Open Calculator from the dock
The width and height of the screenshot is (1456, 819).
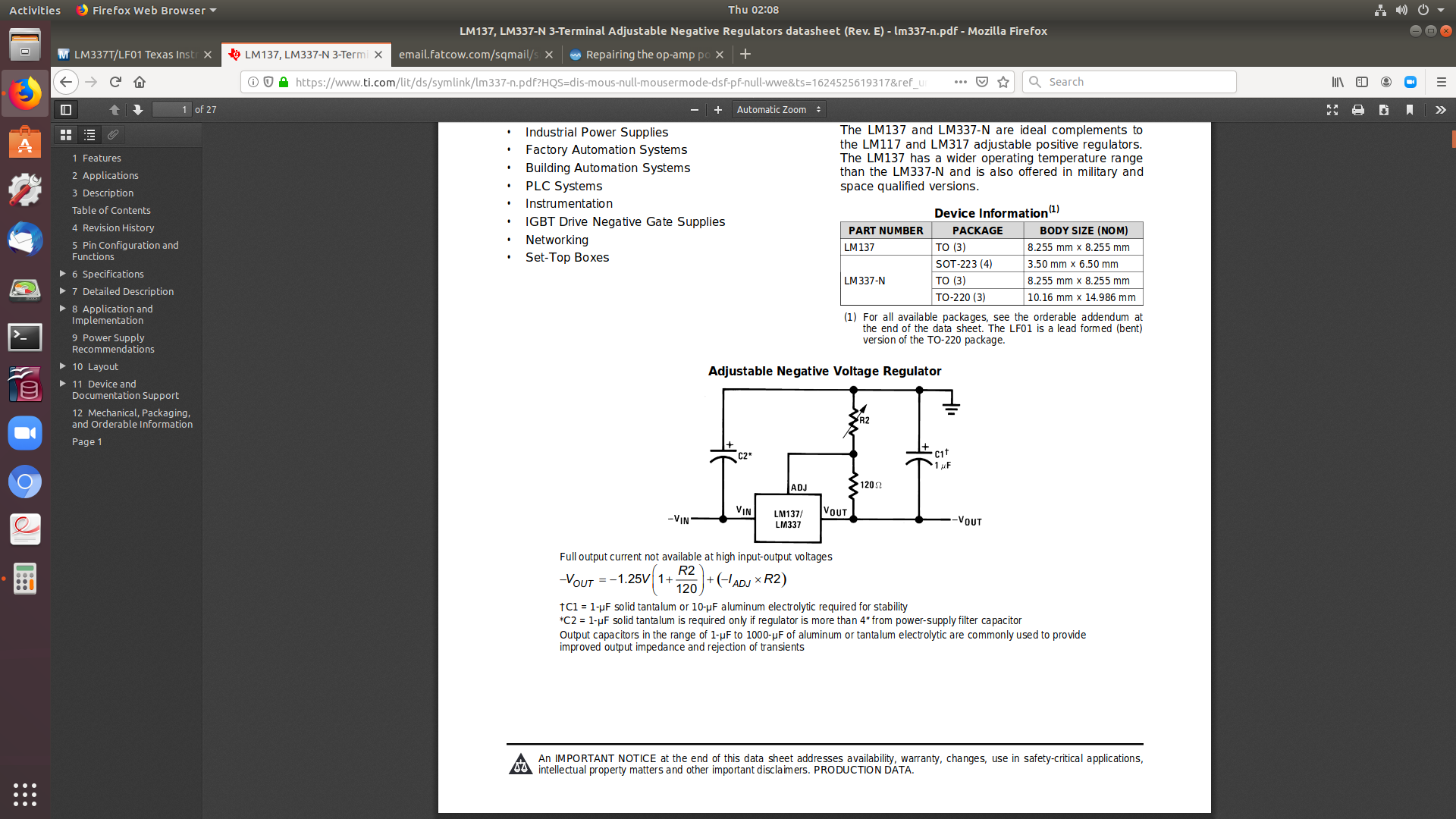(25, 579)
